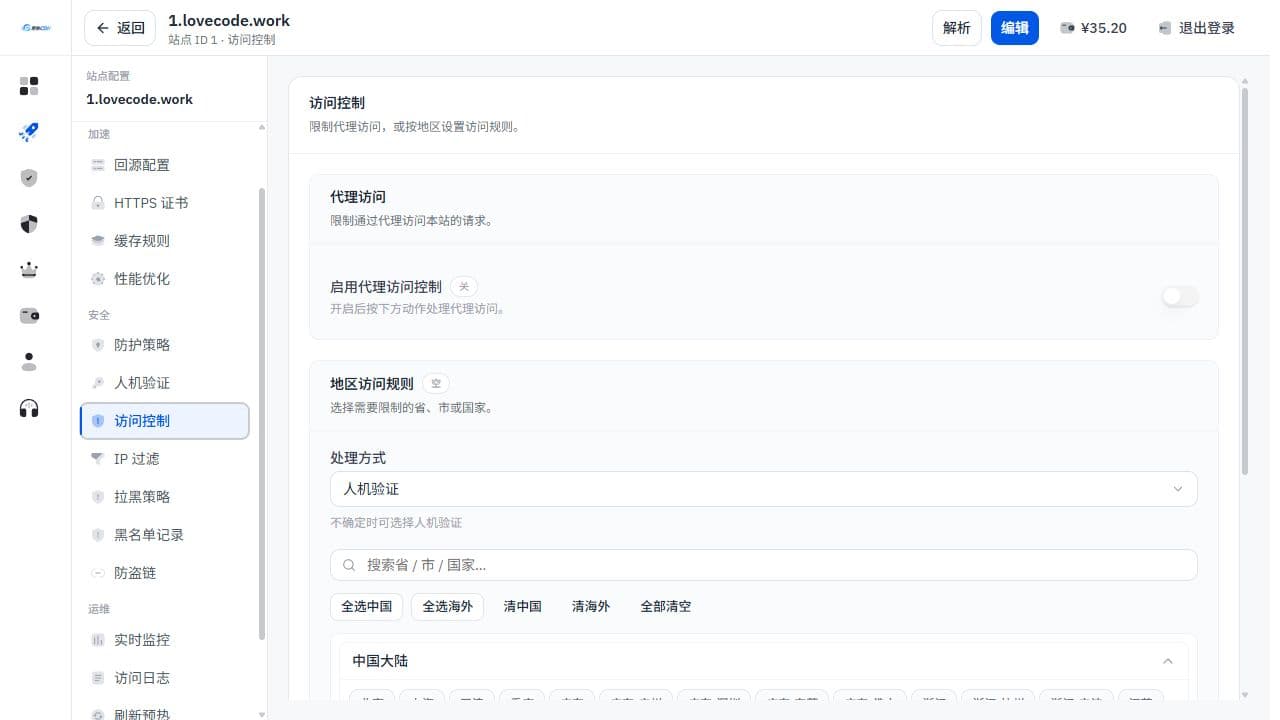Go back with the 返回 button

coord(120,28)
